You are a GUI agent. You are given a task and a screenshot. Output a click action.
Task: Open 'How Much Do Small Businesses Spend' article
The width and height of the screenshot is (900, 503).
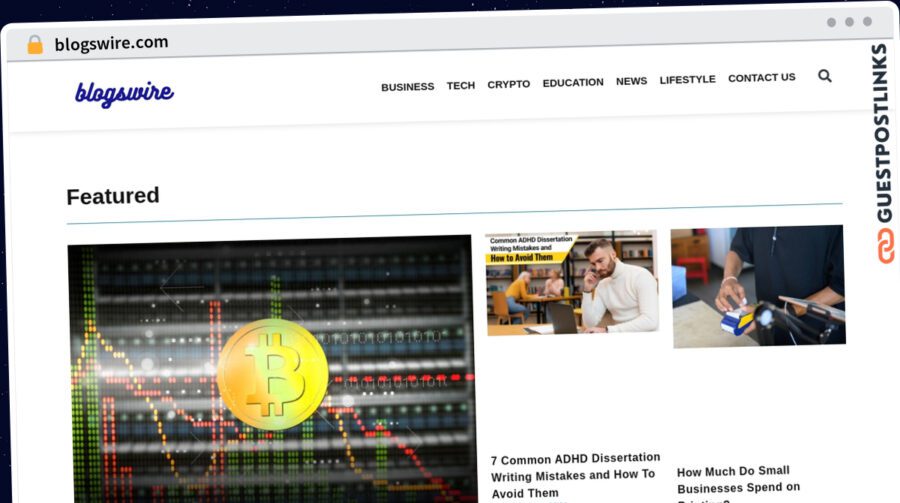tap(738, 483)
